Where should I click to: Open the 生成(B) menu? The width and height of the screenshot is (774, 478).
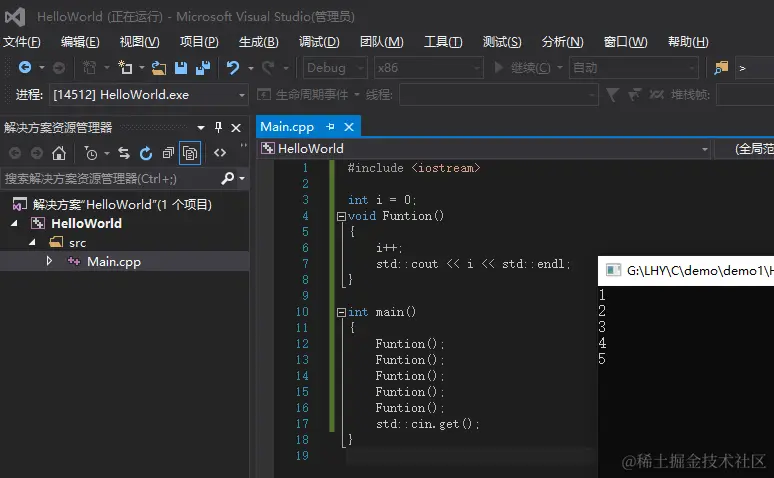(259, 42)
